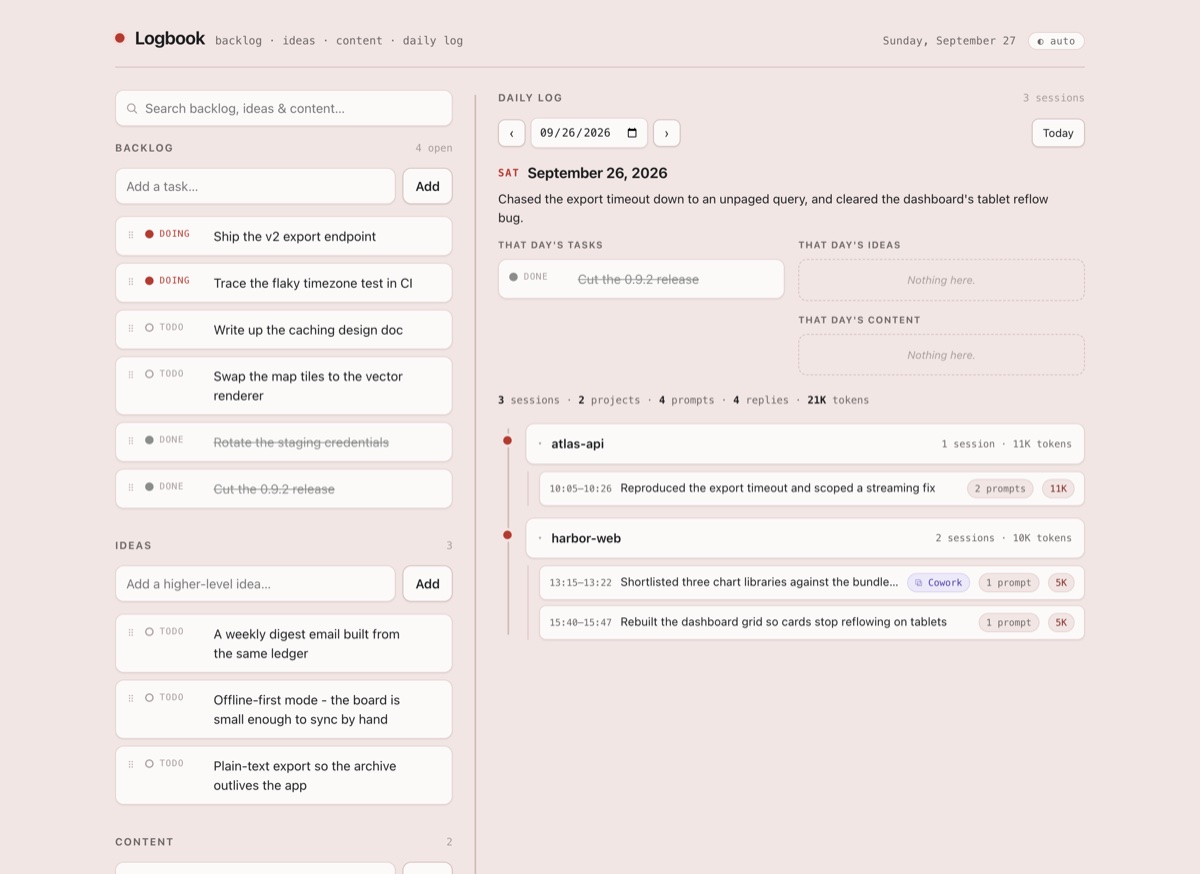Viewport: 1200px width, 874px height.
Task: Go to the next day in the daily log
Action: click(x=667, y=133)
